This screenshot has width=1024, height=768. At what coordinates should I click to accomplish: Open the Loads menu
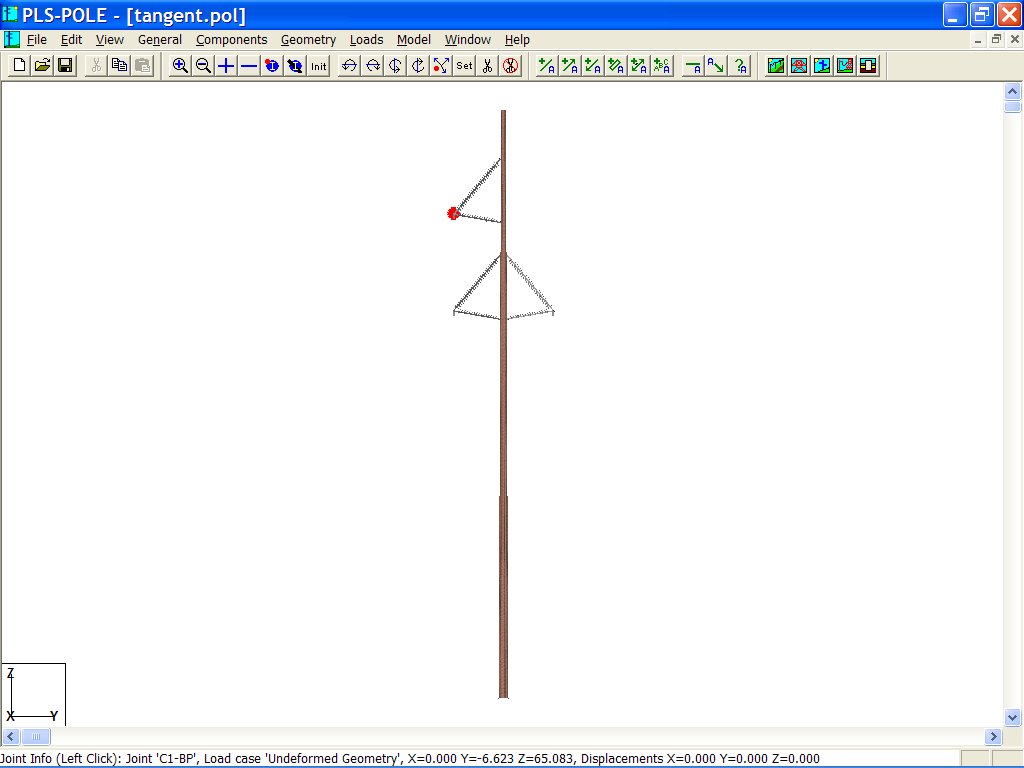click(366, 40)
